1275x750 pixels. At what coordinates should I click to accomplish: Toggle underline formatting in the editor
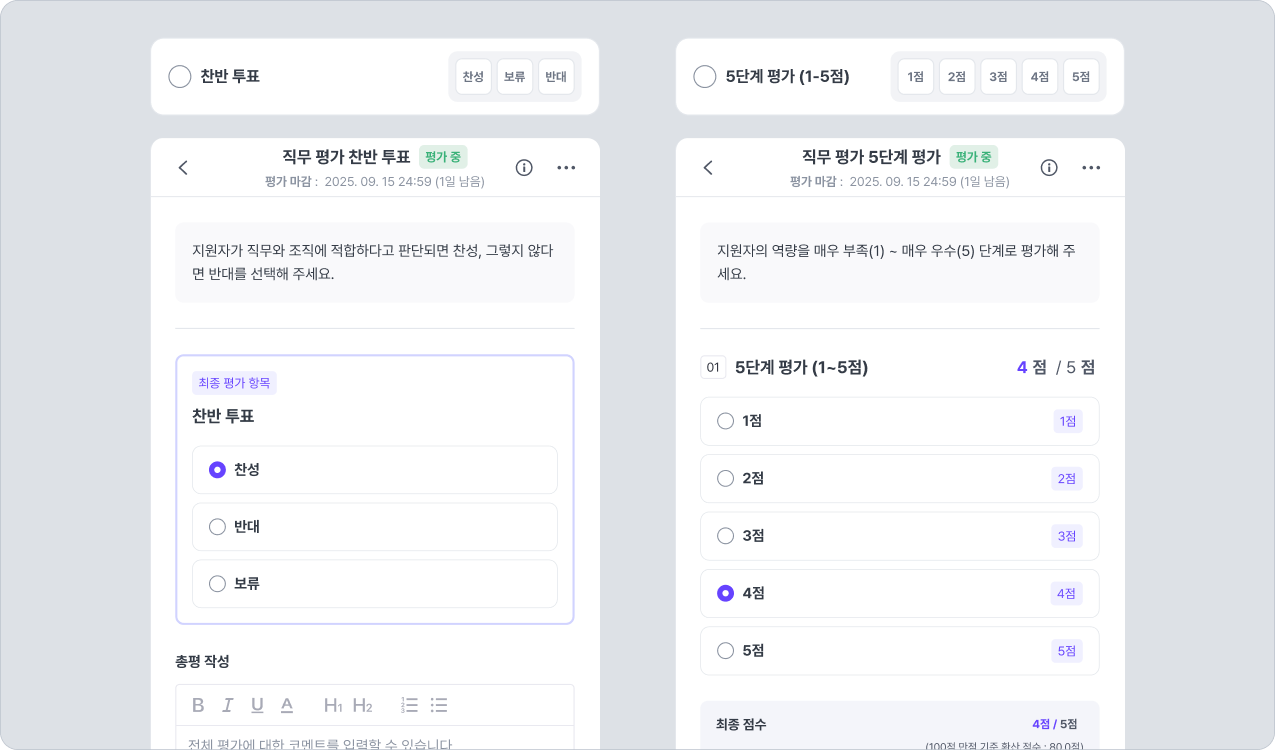click(257, 705)
